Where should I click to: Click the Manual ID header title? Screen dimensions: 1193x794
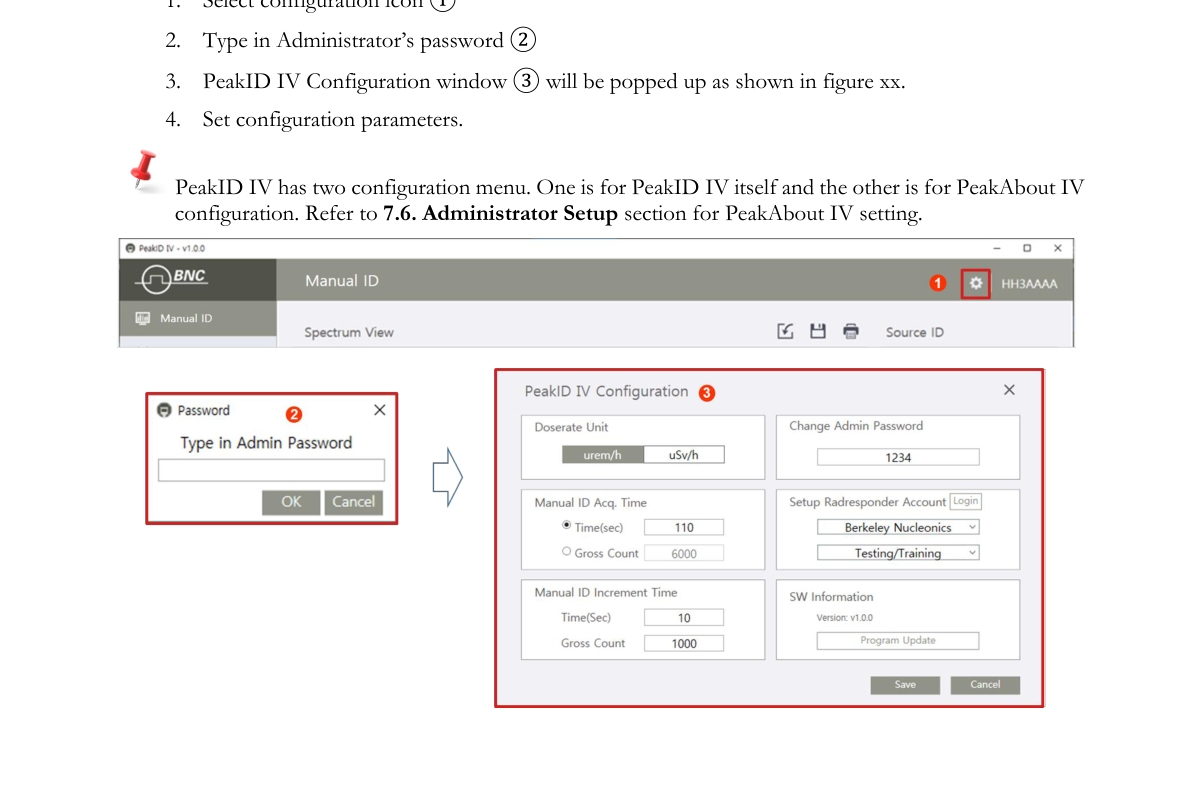342,281
